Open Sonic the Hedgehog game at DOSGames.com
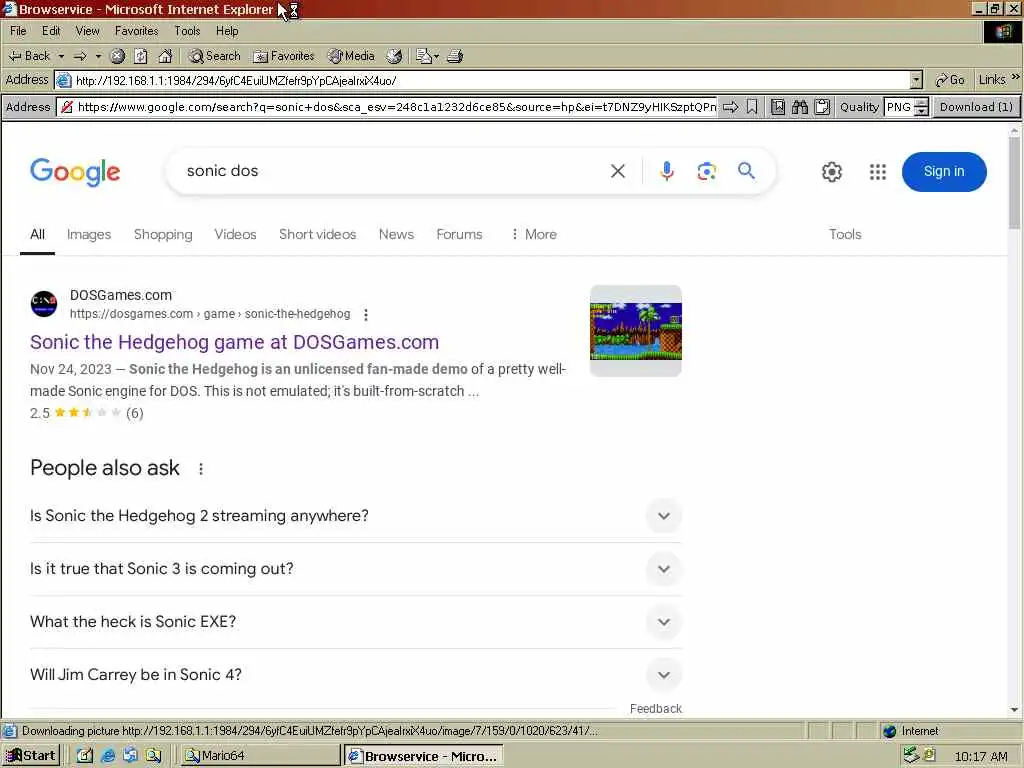This screenshot has width=1024, height=768. pos(234,342)
